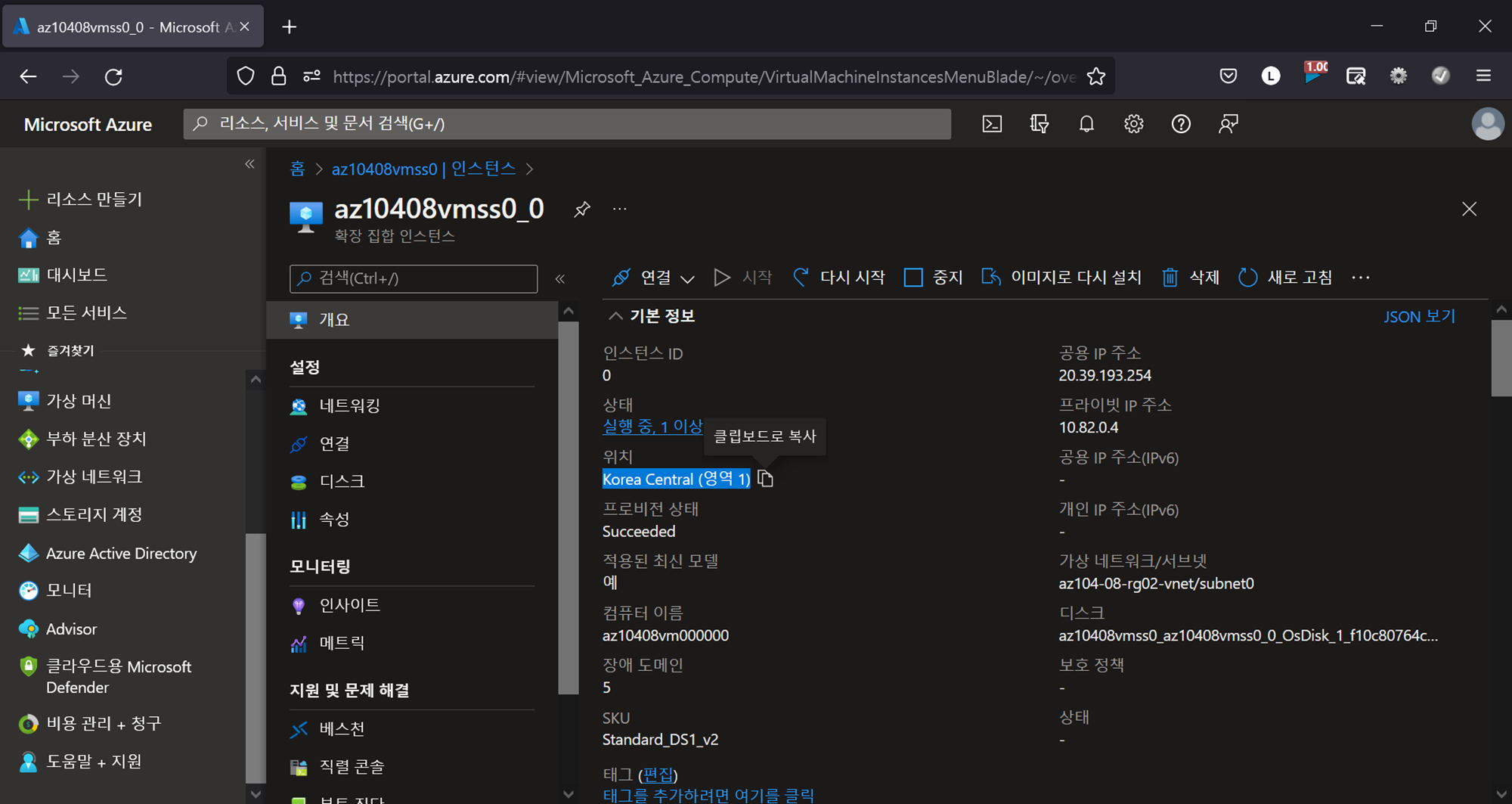Open the 연결 connect dropdown
Image resolution: width=1512 pixels, height=804 pixels.
tap(653, 278)
